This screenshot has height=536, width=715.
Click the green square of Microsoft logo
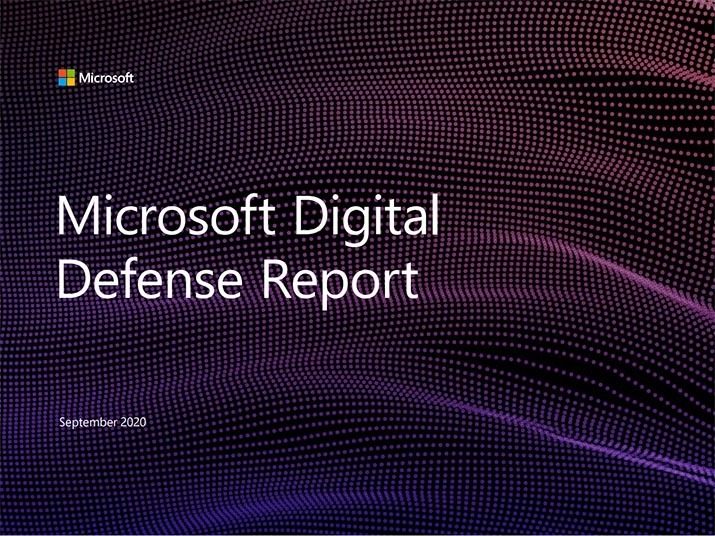pos(70,74)
